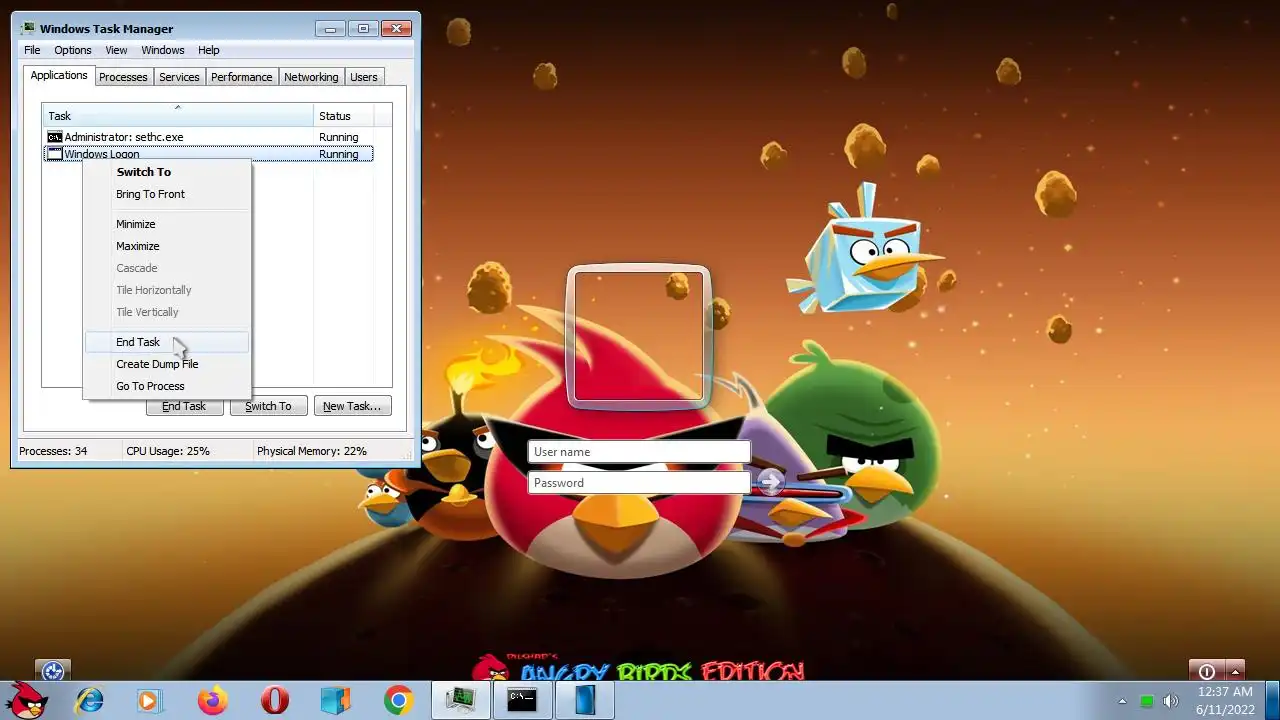
Task: Expand the shutdown options arrow
Action: coord(1235,671)
